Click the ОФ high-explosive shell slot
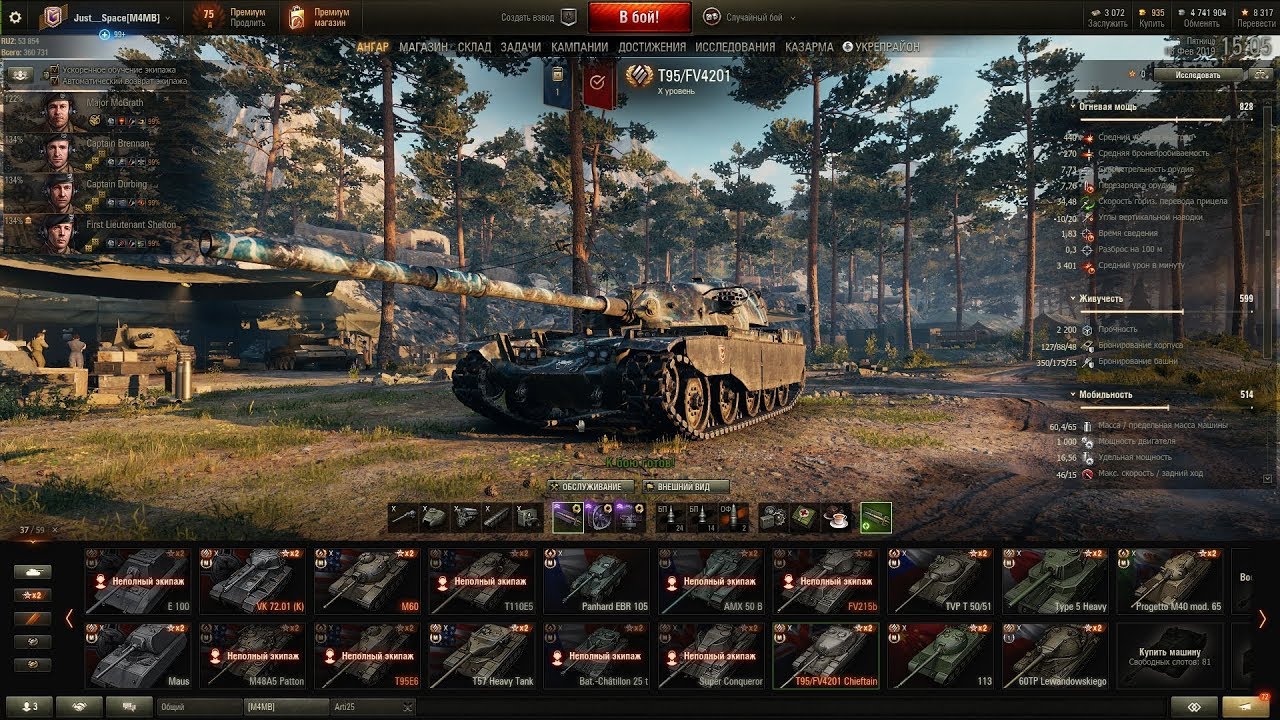The width and height of the screenshot is (1280, 720). pos(734,517)
